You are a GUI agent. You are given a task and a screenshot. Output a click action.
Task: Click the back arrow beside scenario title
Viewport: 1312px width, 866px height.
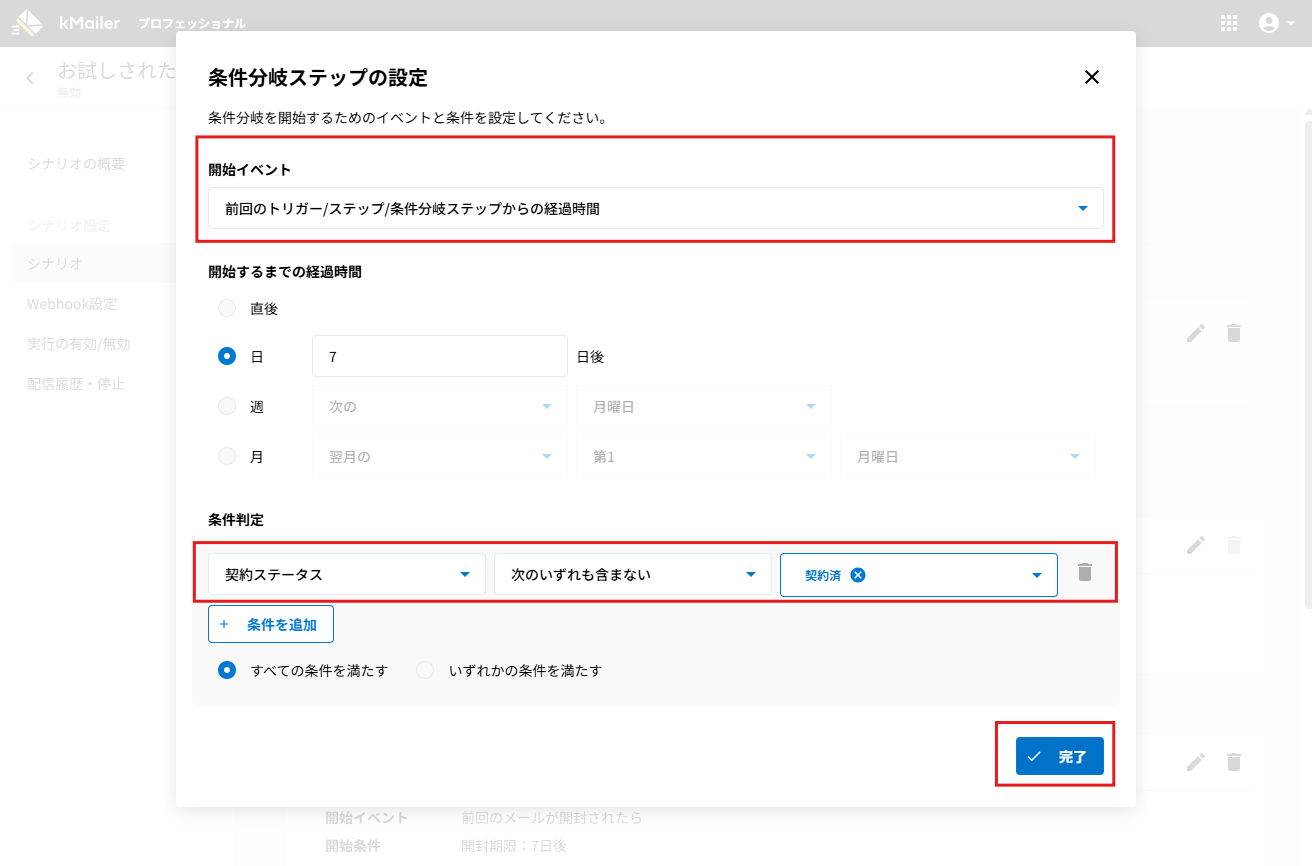(x=30, y=78)
